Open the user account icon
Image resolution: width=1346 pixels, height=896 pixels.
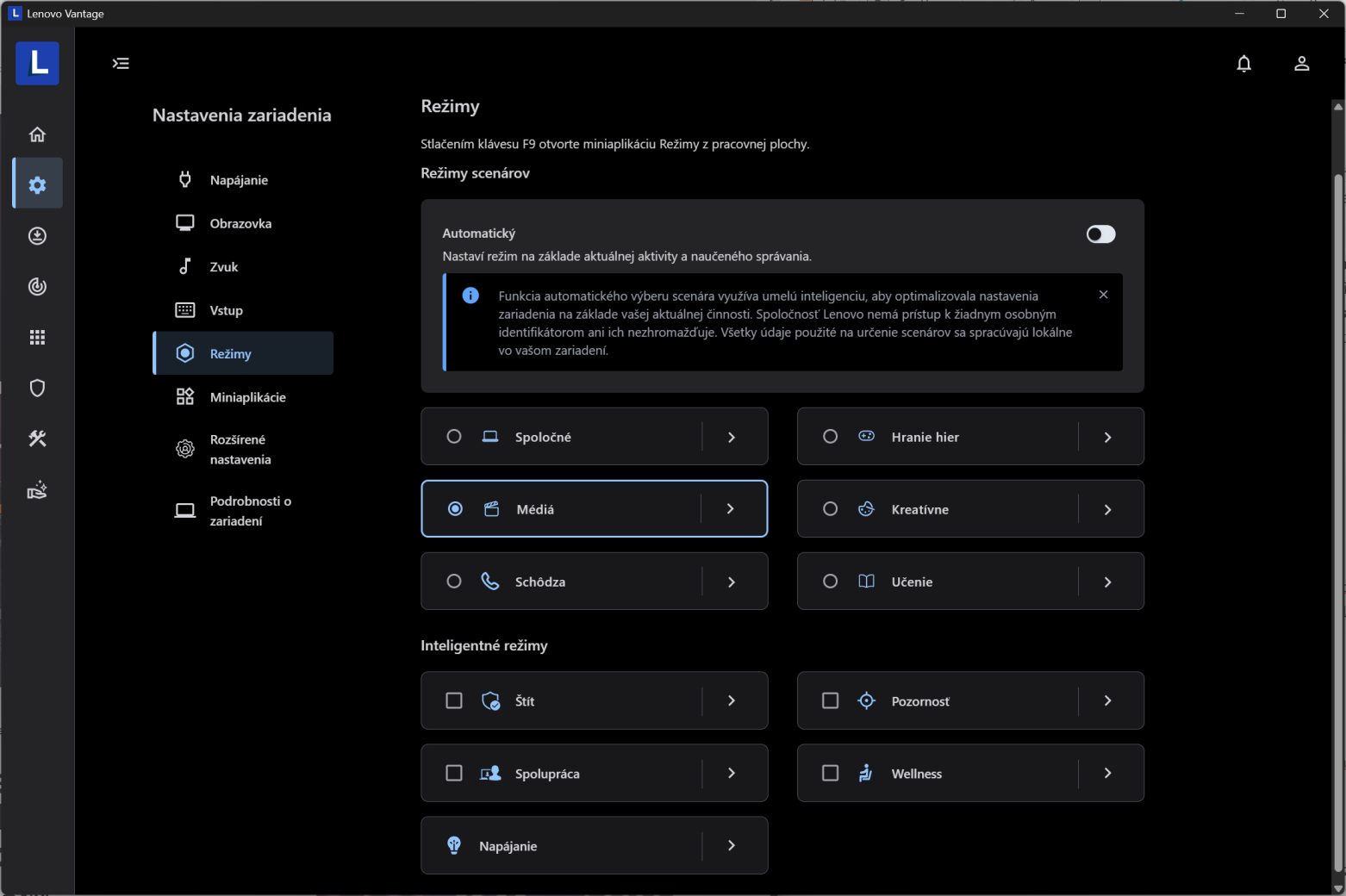[1301, 64]
